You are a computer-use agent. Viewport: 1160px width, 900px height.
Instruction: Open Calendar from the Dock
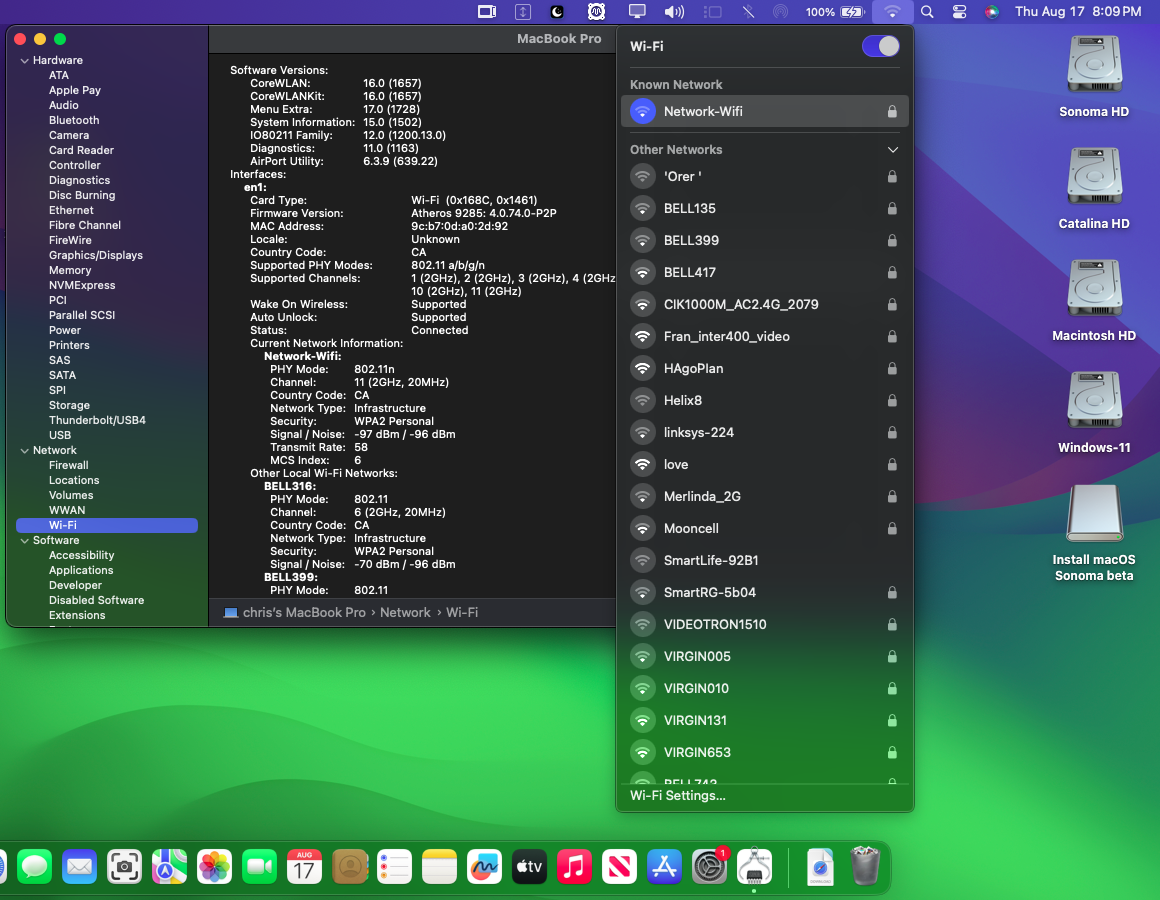pos(304,867)
